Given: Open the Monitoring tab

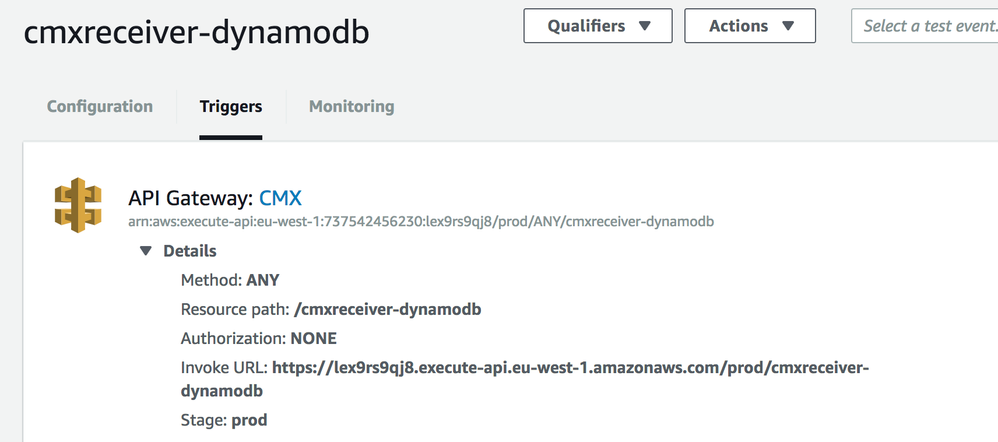Looking at the screenshot, I should coord(351,106).
